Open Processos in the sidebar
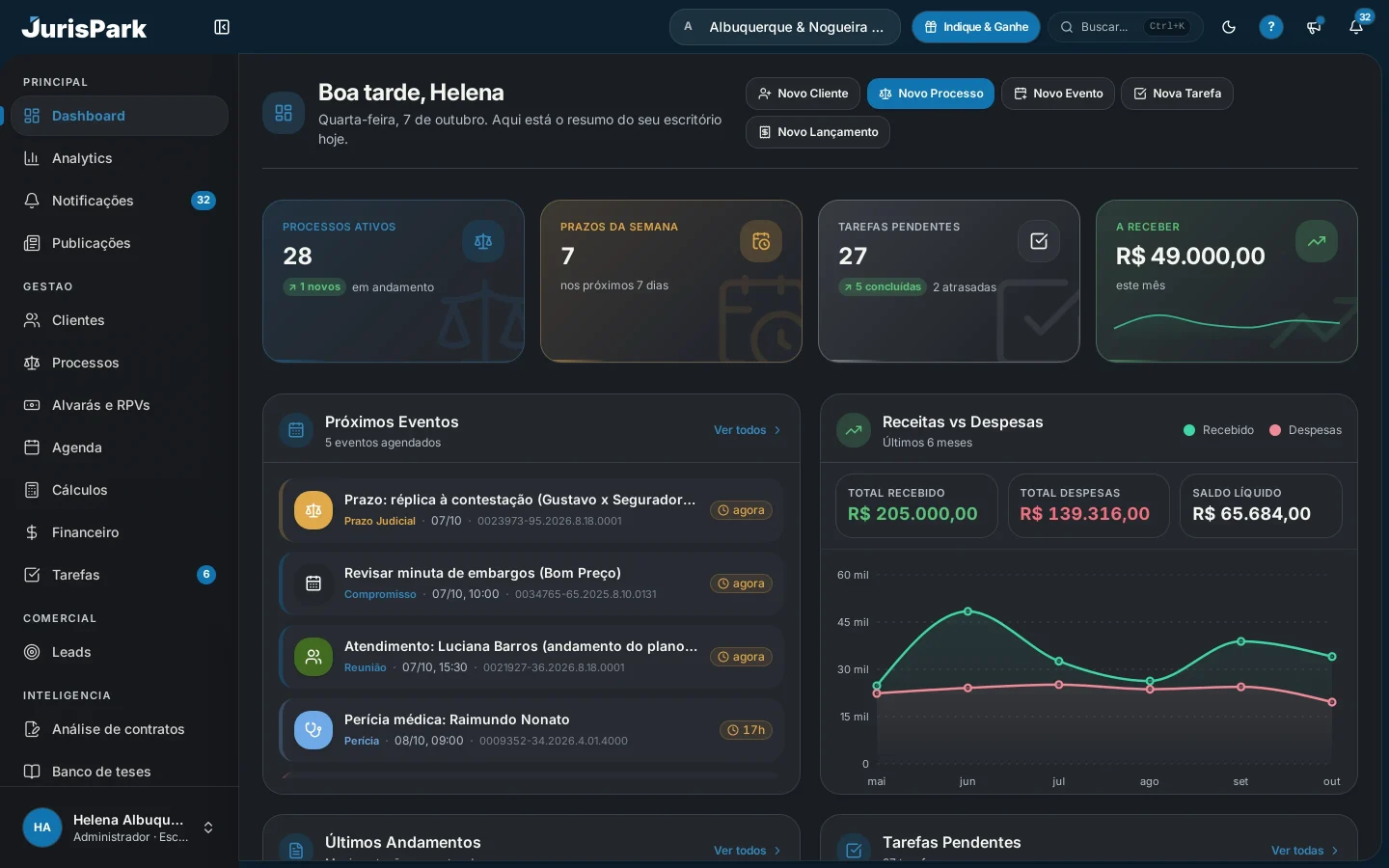The height and width of the screenshot is (868, 1389). click(120, 363)
